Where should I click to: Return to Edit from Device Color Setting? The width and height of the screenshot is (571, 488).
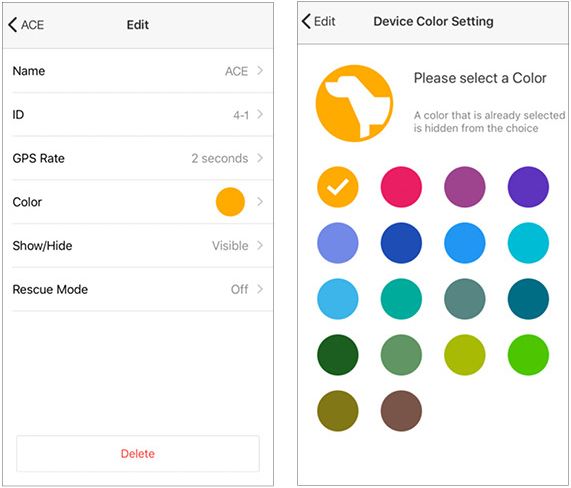pyautogui.click(x=319, y=21)
